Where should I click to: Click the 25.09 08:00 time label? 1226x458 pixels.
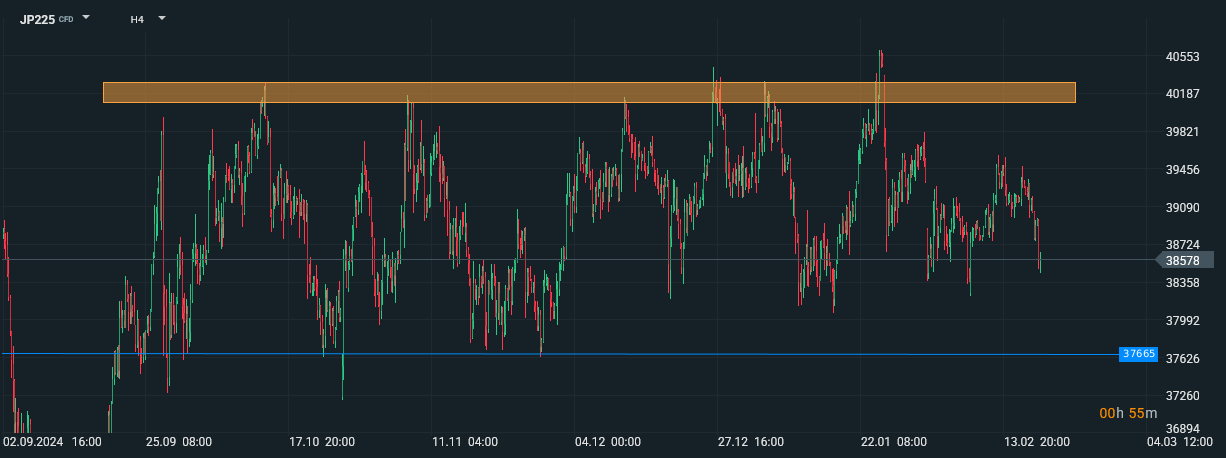point(178,441)
